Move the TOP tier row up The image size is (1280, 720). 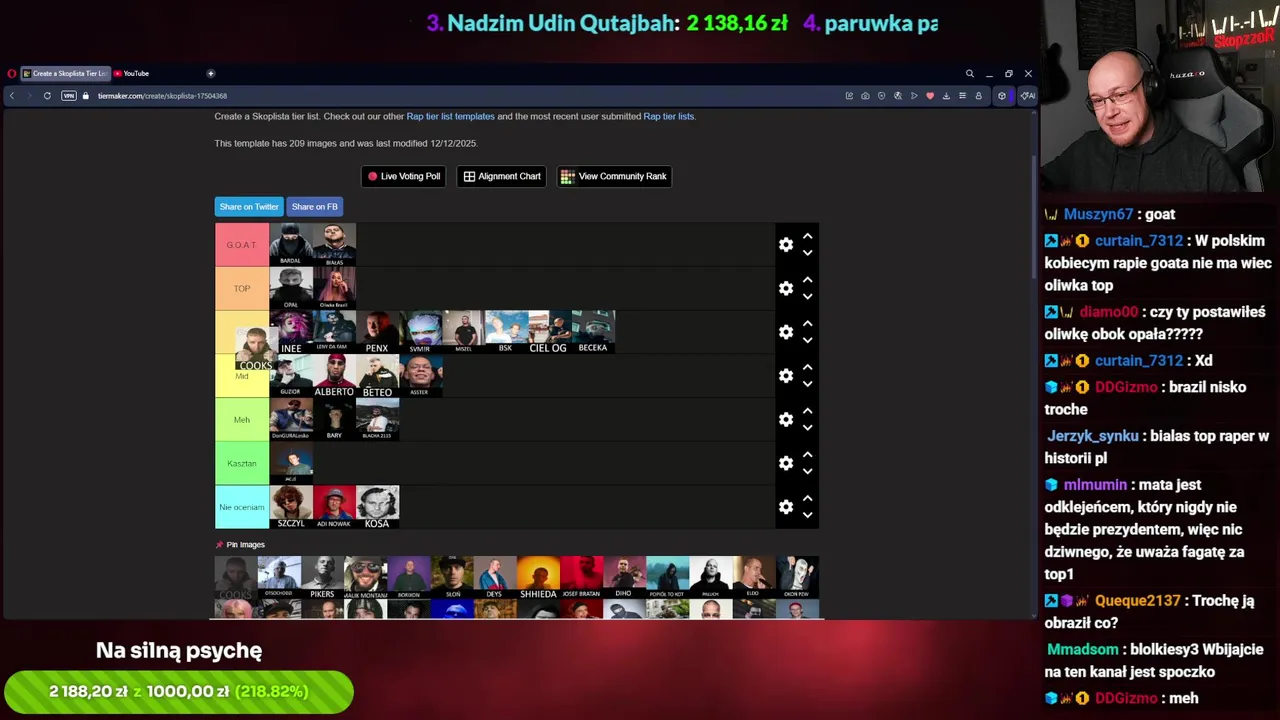807,280
